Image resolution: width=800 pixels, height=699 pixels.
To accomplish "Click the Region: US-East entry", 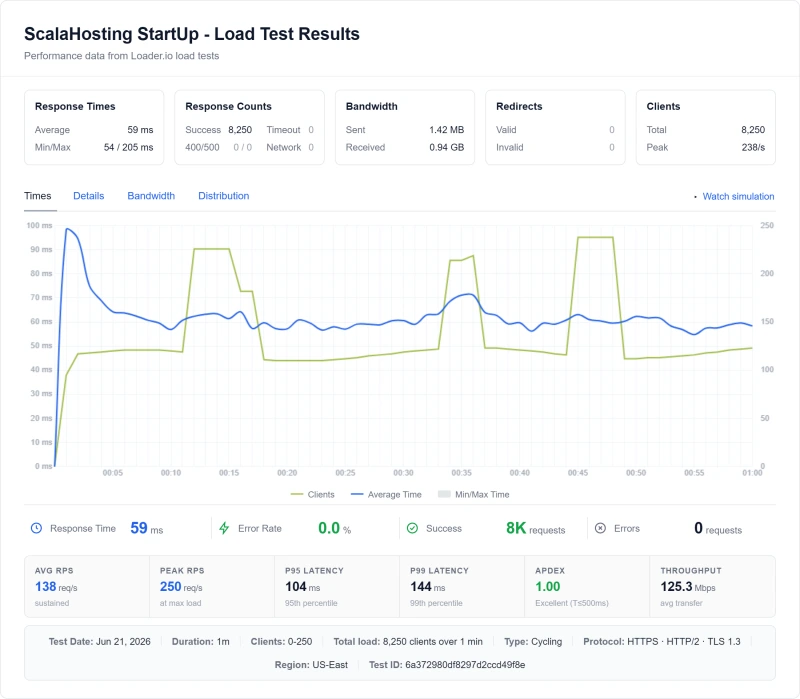I will tap(311, 665).
